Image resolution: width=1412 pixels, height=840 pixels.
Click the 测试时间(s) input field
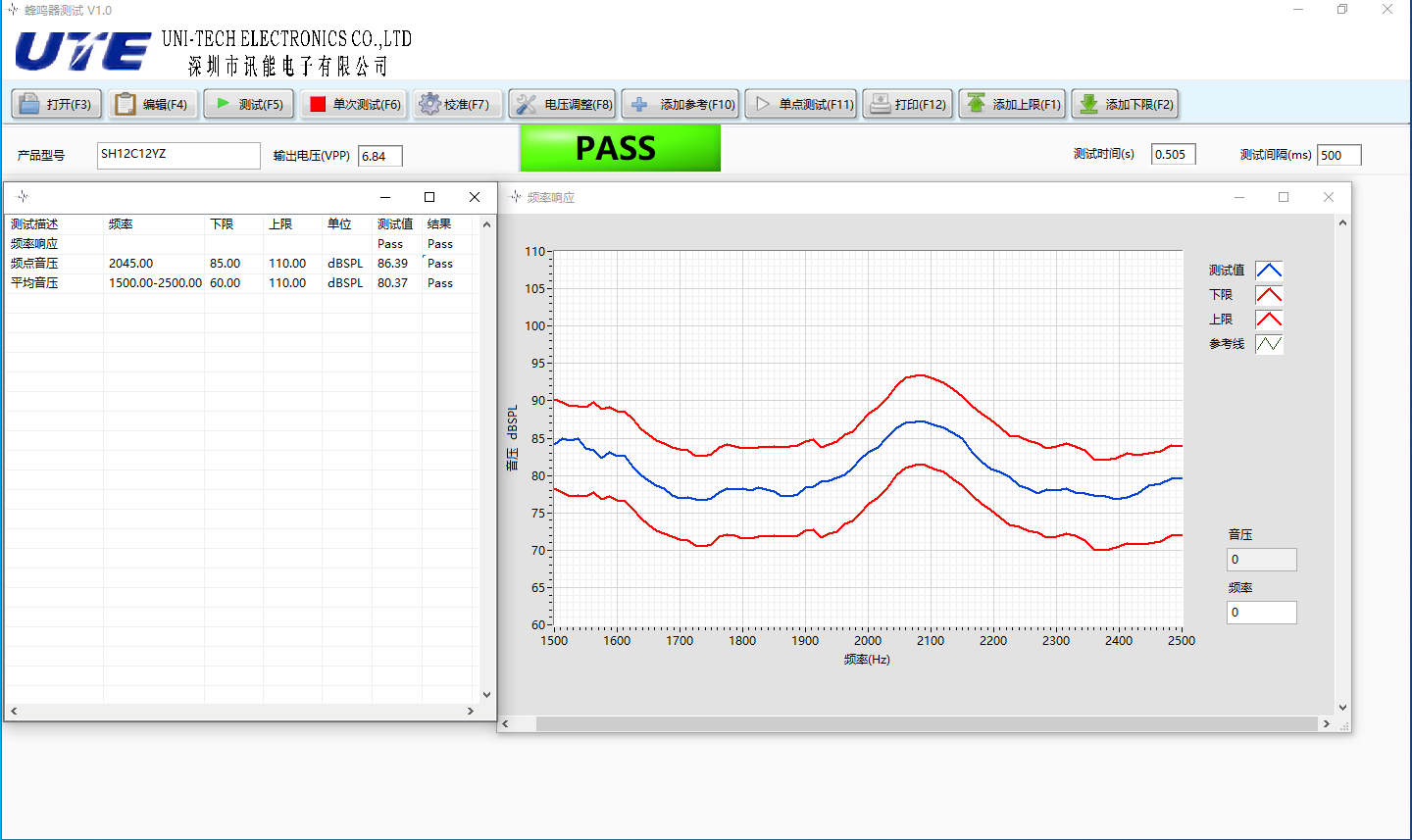tap(1174, 154)
